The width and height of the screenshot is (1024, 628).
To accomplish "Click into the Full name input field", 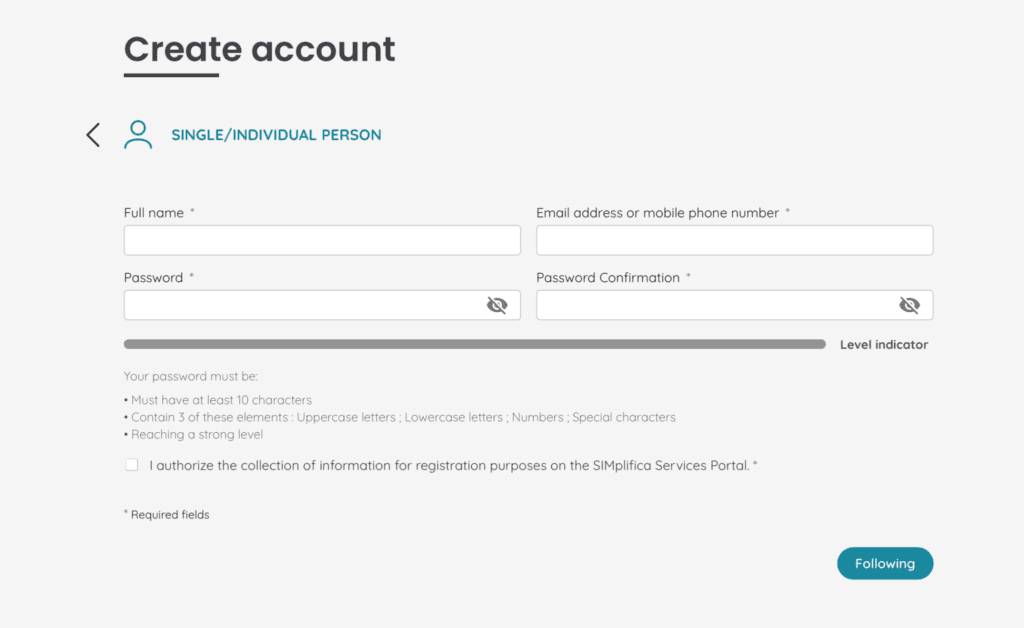I will (322, 240).
